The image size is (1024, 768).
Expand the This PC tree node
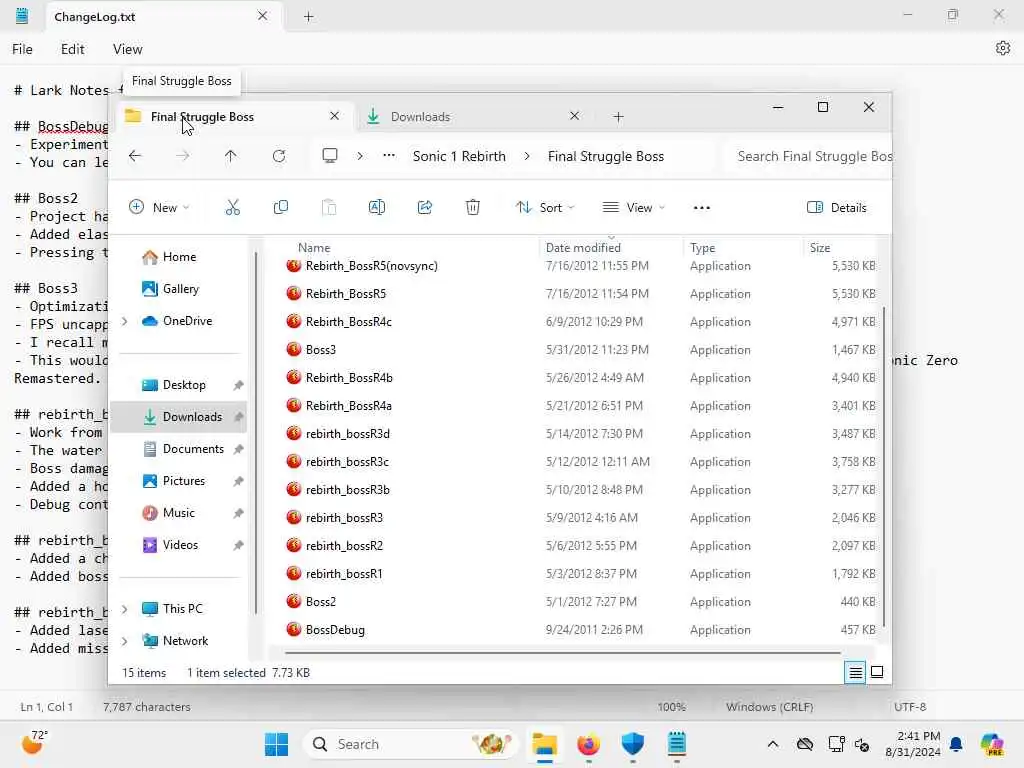coord(125,609)
